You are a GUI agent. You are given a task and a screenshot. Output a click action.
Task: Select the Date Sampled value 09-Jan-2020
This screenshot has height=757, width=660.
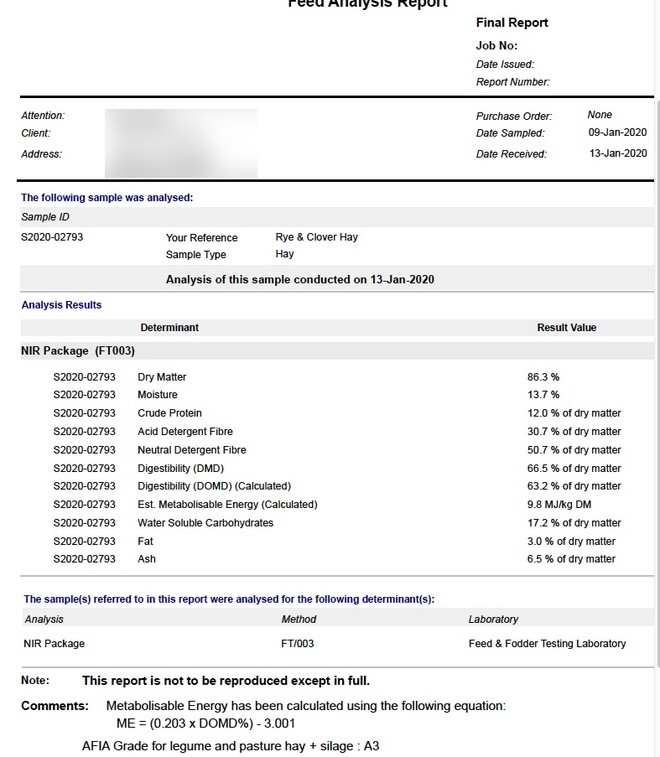click(x=617, y=133)
